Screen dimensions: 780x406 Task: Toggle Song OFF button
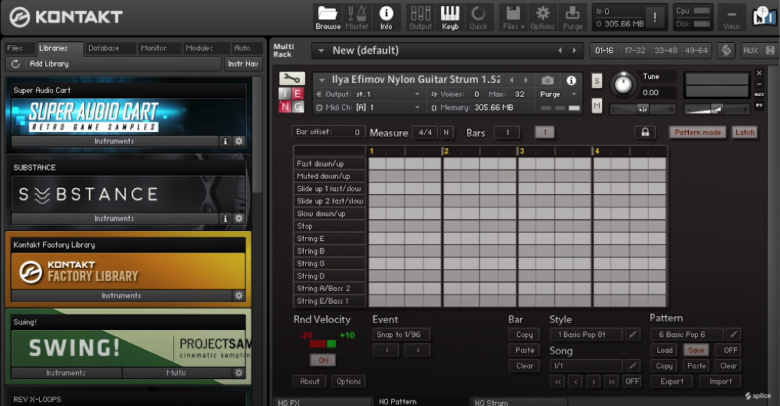632,382
